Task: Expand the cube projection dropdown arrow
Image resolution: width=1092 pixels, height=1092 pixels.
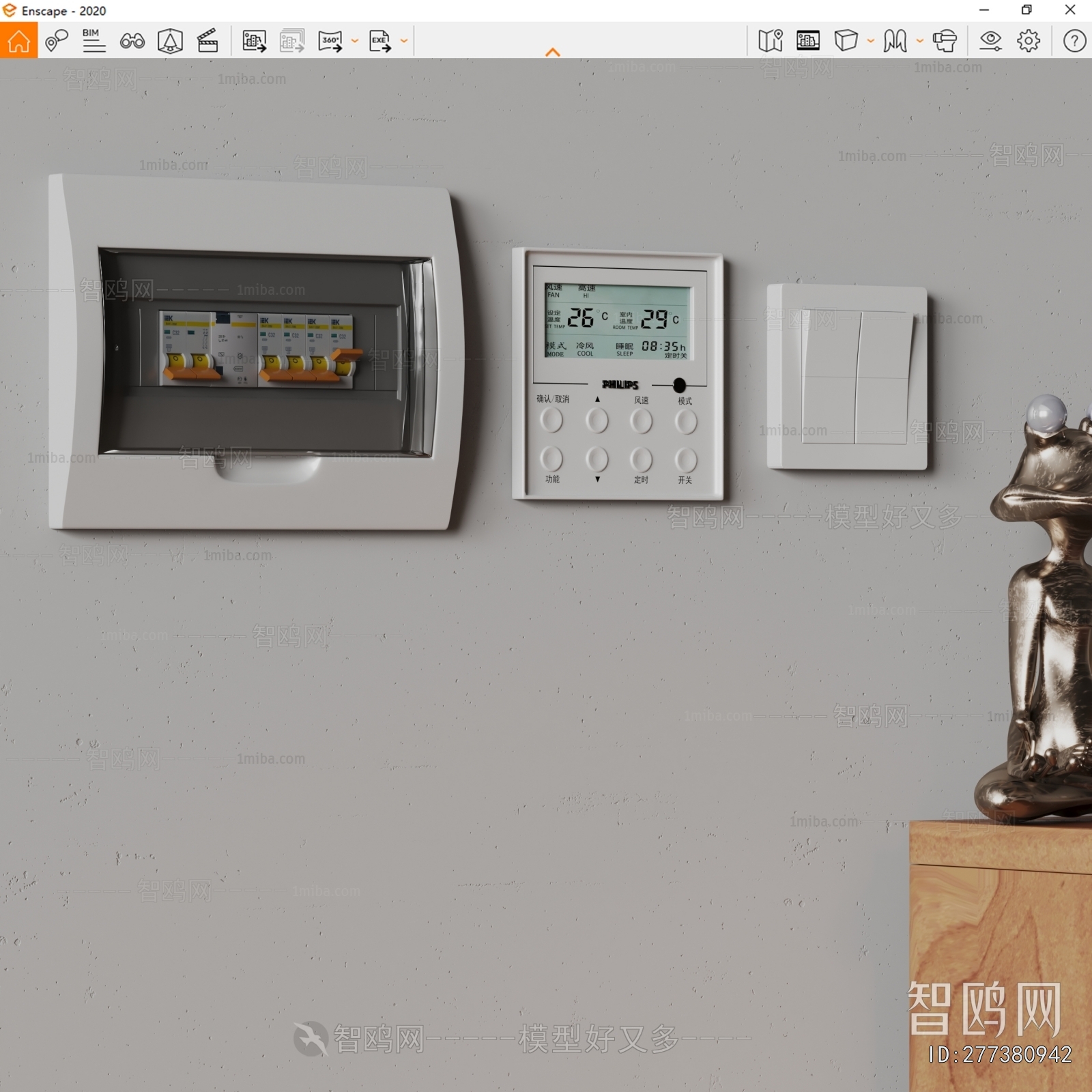Action: [871, 41]
